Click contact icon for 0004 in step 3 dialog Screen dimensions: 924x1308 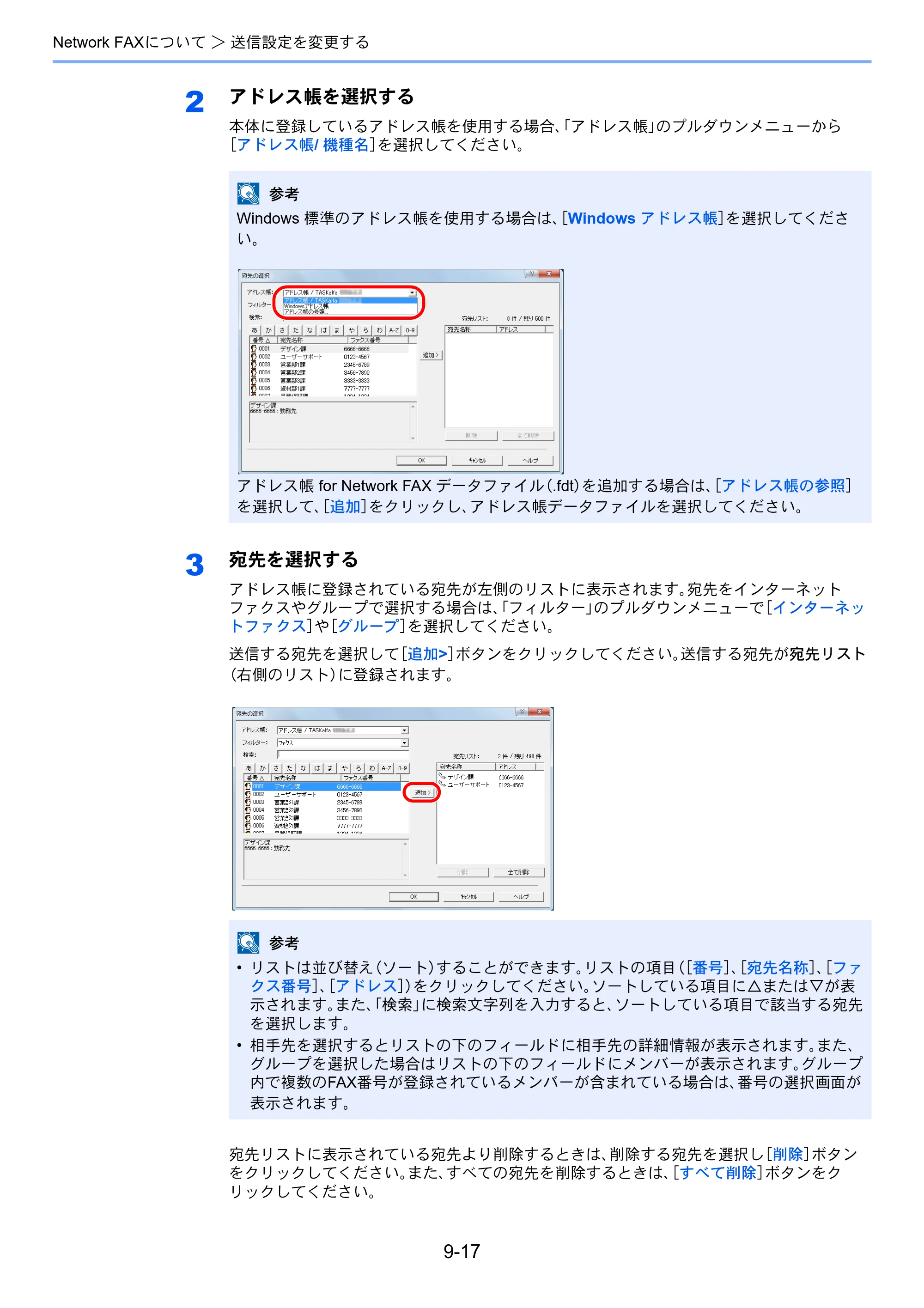click(x=248, y=810)
